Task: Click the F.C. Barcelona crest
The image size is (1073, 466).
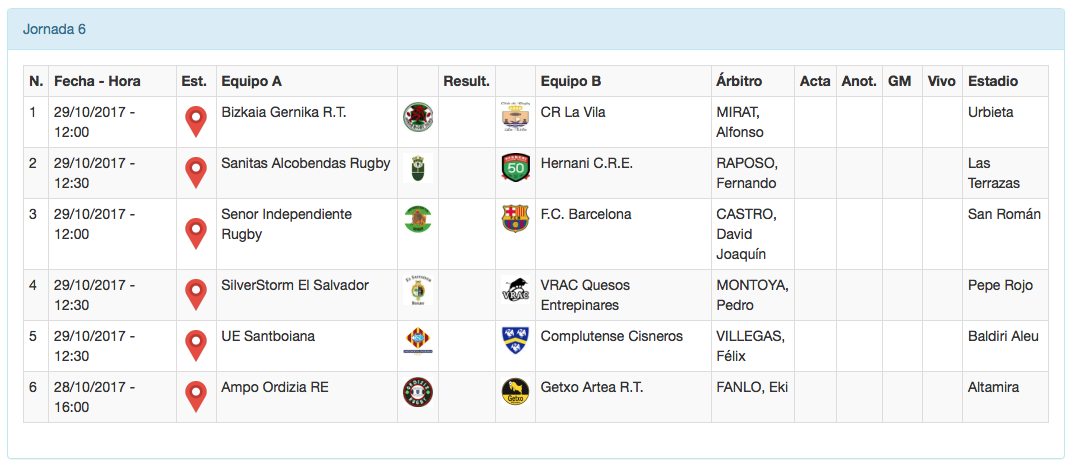Action: pos(515,219)
